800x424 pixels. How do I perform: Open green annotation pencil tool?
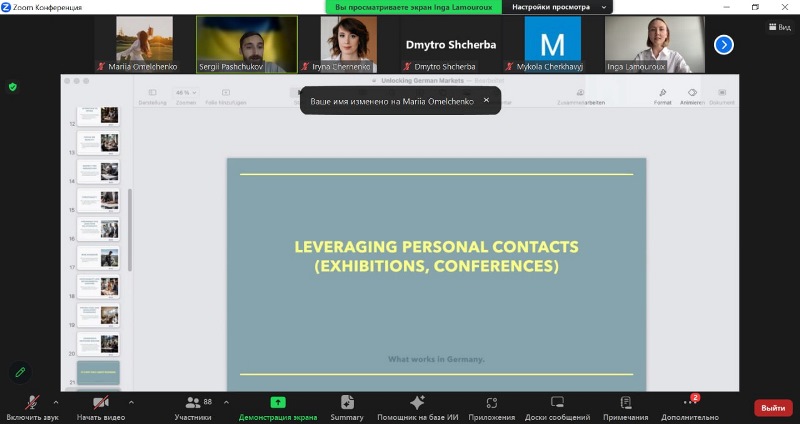point(20,372)
